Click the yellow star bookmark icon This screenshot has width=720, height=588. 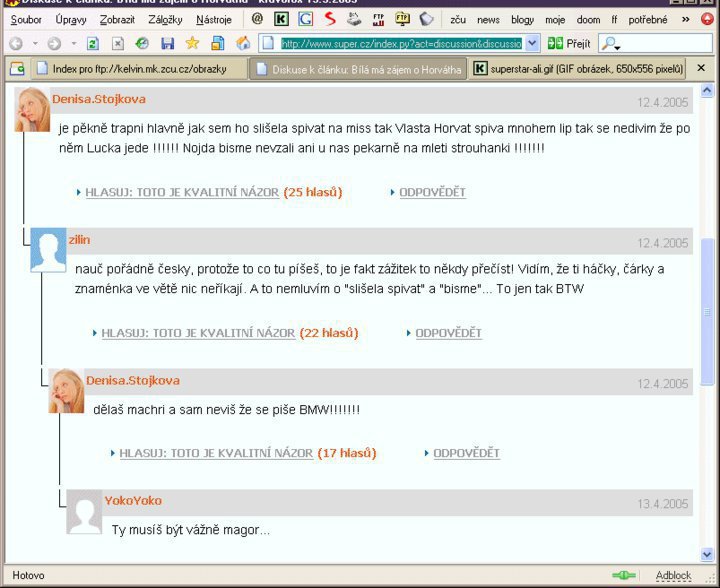192,43
